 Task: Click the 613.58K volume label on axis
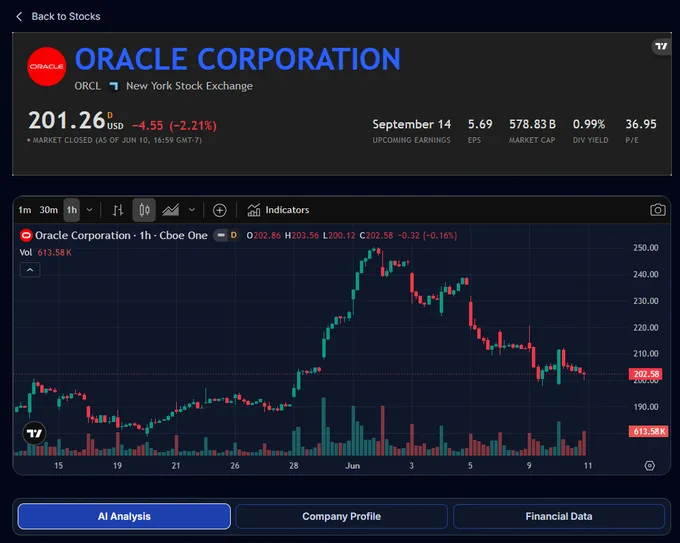pyautogui.click(x=649, y=431)
